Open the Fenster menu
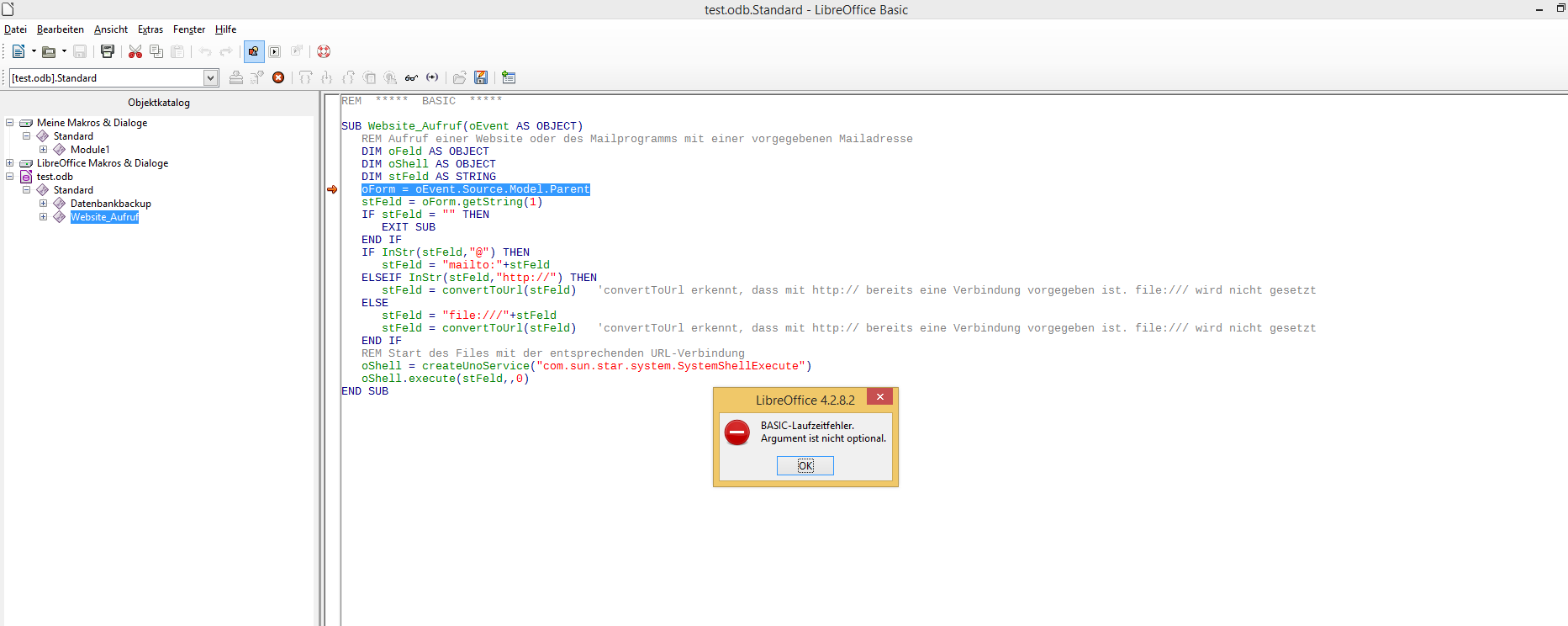 pyautogui.click(x=189, y=29)
